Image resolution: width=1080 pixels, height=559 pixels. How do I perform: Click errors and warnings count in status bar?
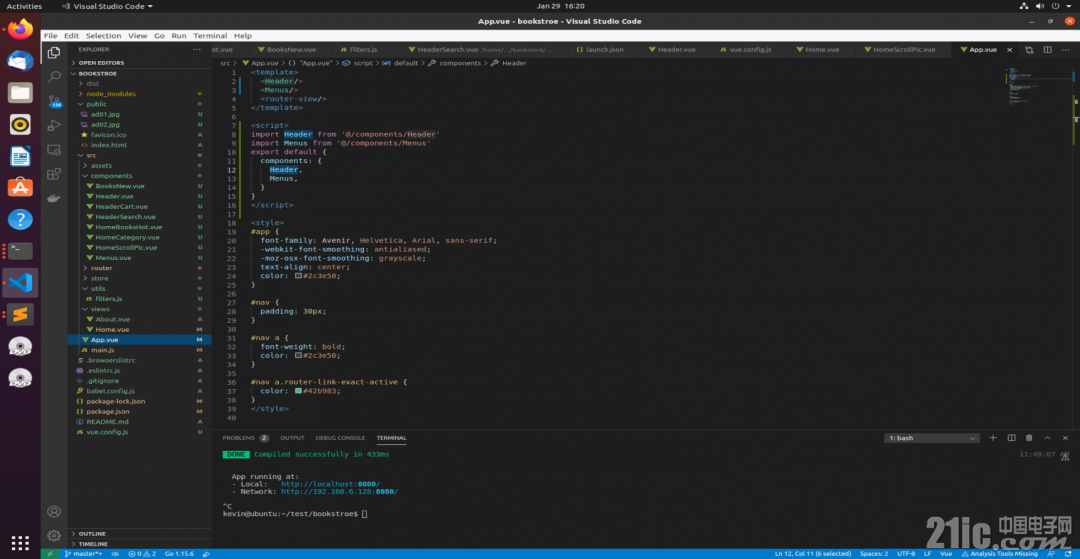tap(143, 553)
